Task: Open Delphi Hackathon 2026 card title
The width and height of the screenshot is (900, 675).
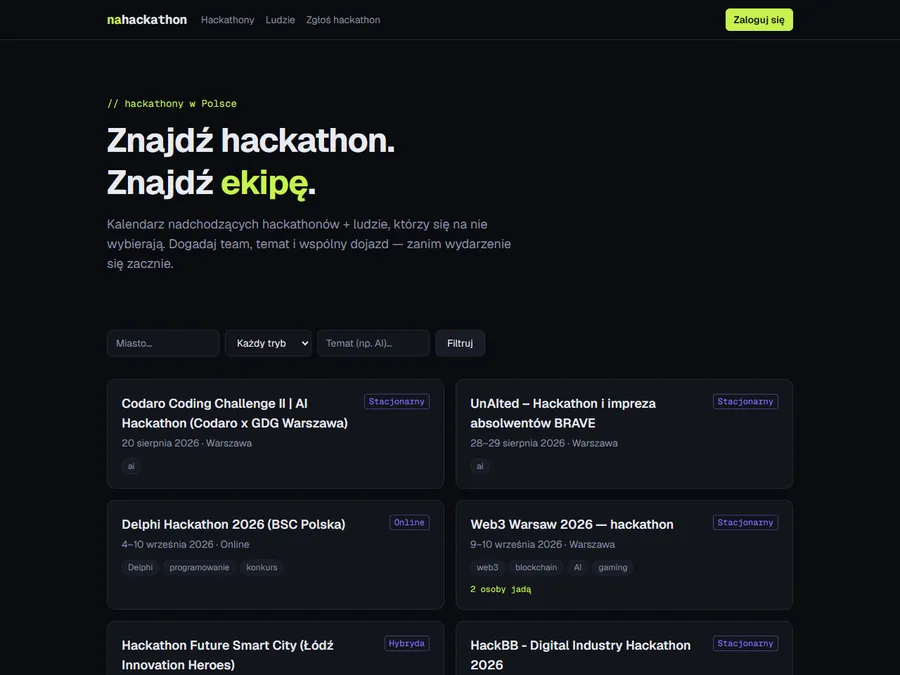Action: coord(234,525)
